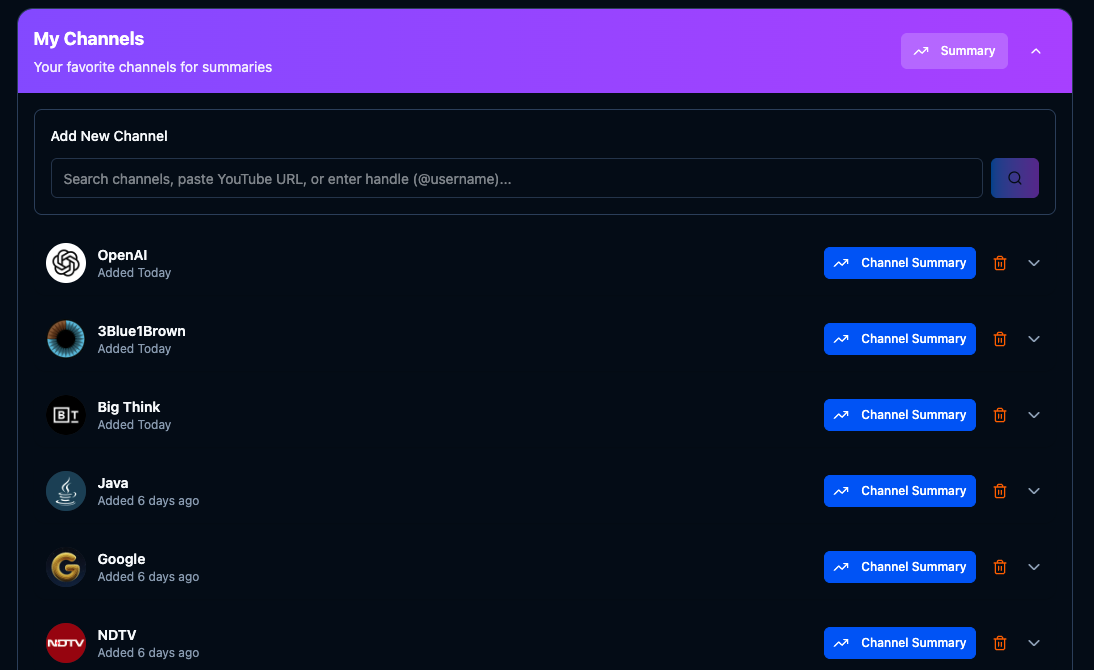This screenshot has height=670, width=1094.
Task: Open the Summary button in the header
Action: (954, 51)
